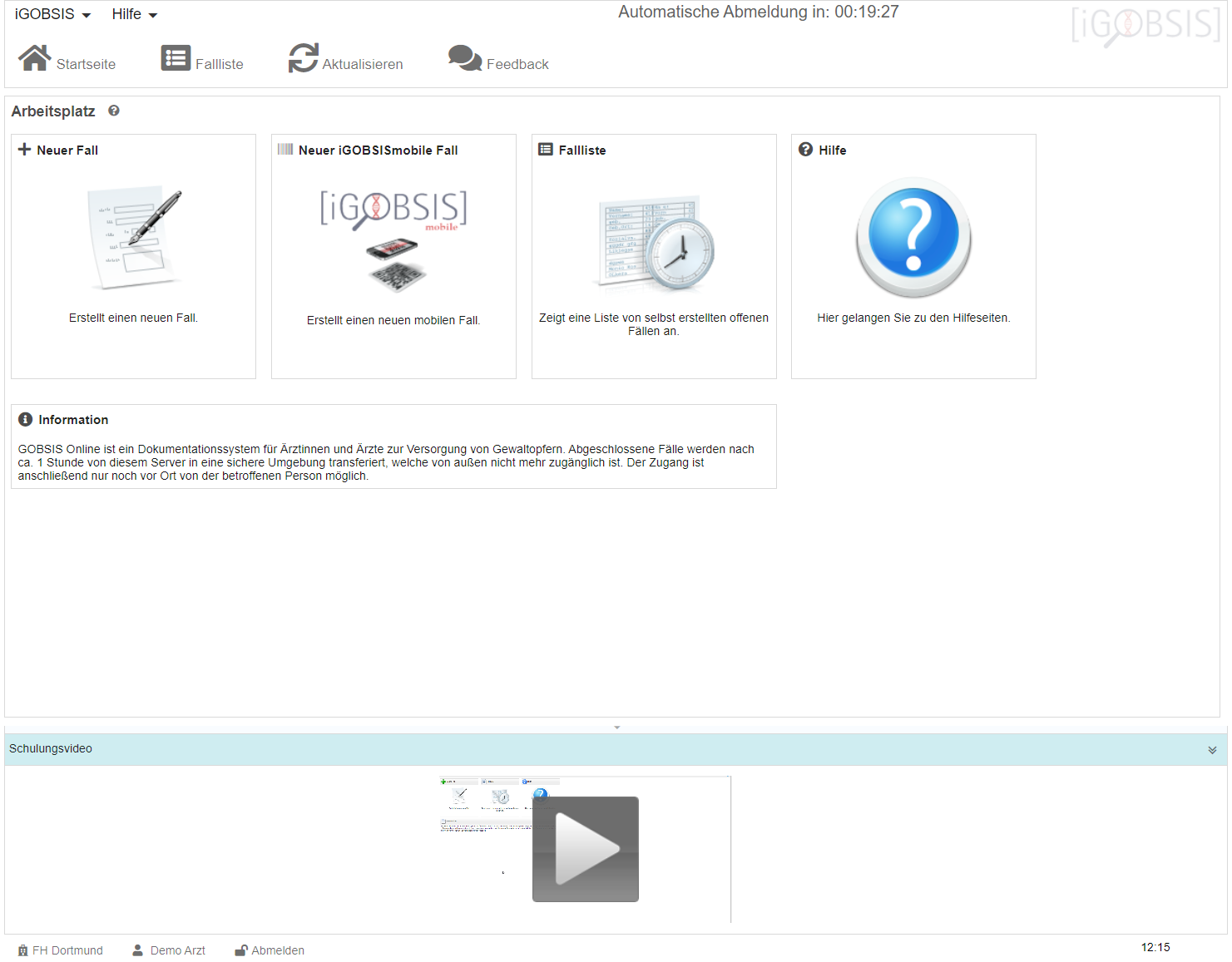Open Feedback via toolbar label

517,64
